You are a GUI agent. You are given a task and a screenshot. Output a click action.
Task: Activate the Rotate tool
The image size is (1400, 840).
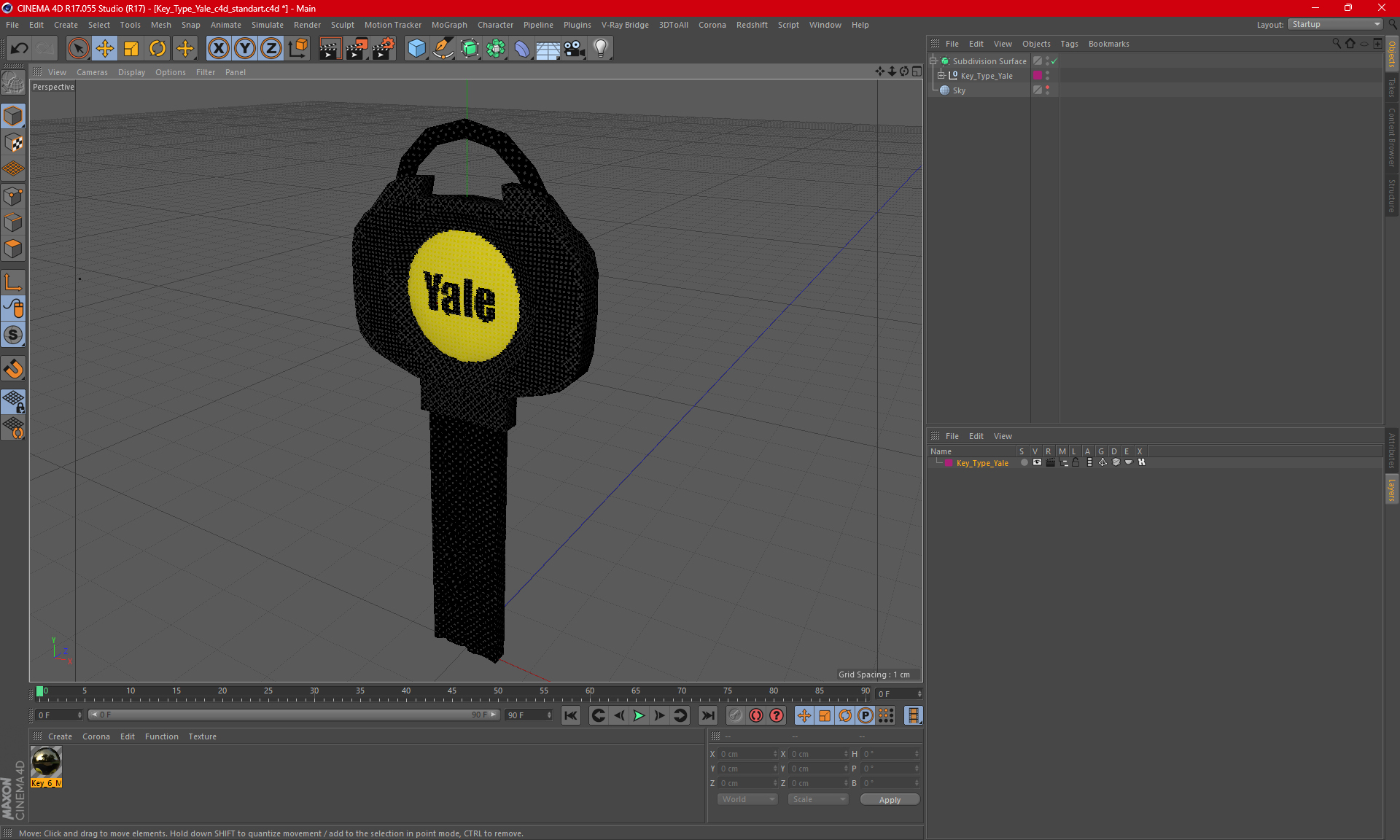pos(157,48)
